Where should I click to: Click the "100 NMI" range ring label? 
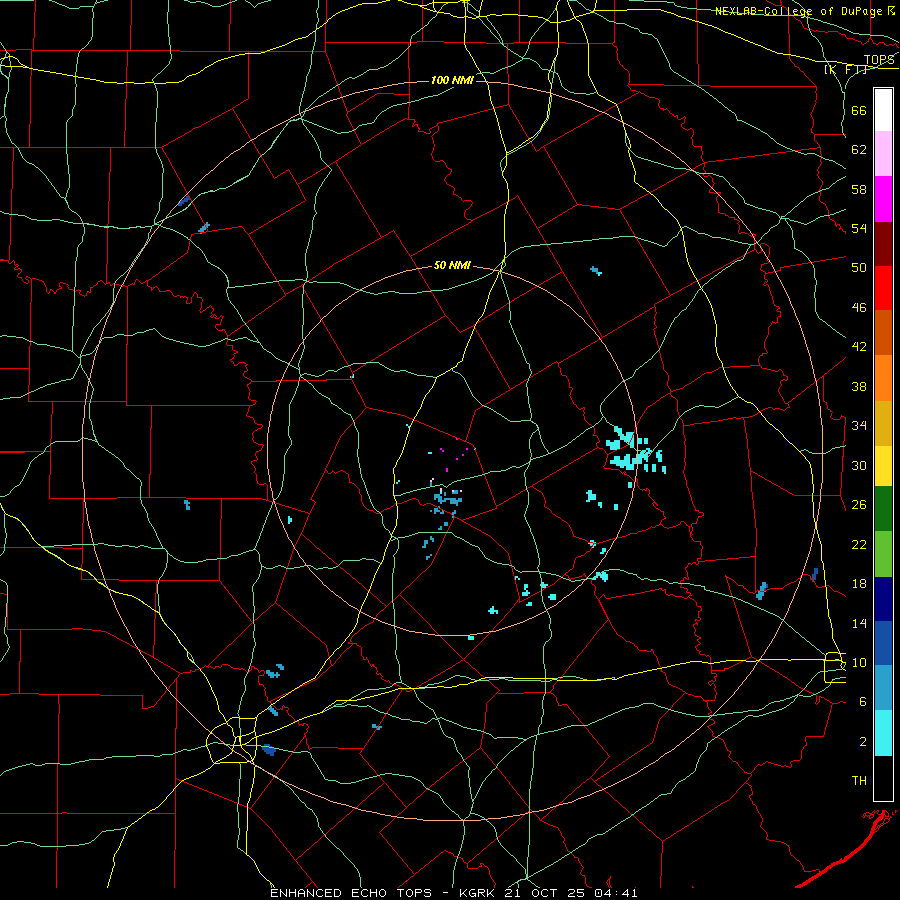click(x=452, y=80)
